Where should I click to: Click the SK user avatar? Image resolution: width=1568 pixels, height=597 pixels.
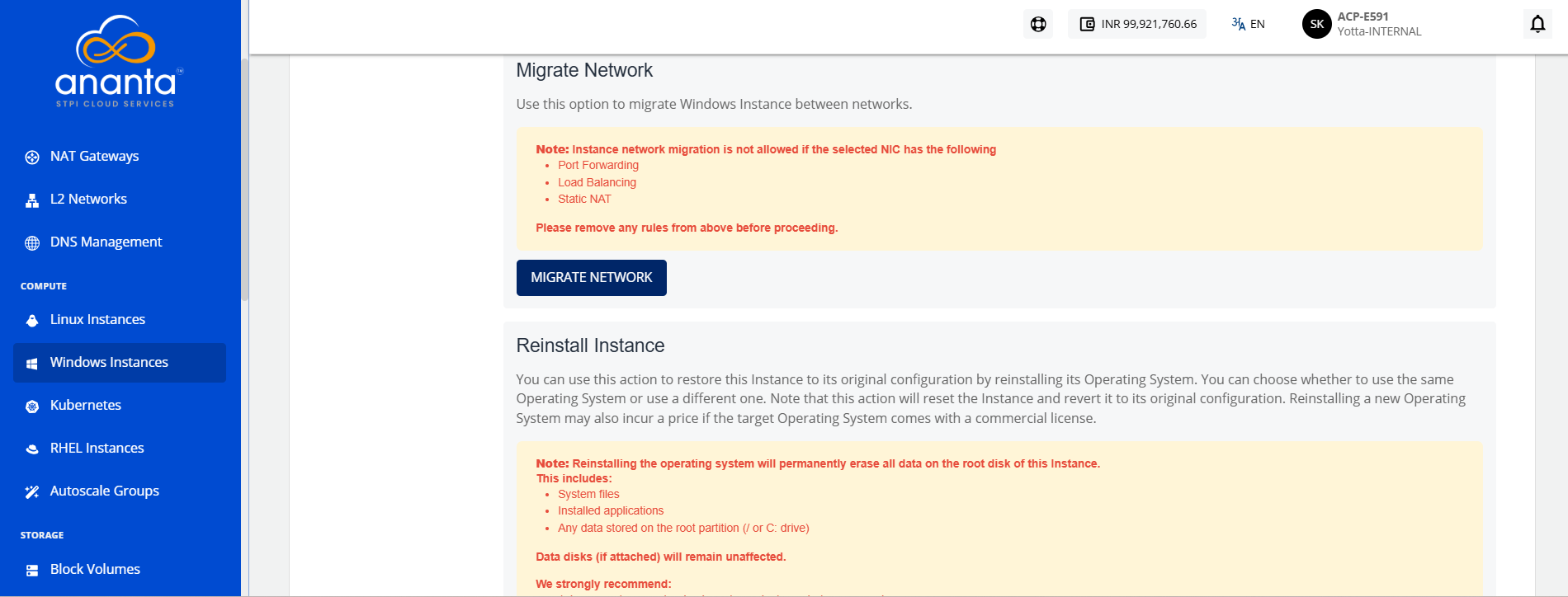tap(1317, 24)
